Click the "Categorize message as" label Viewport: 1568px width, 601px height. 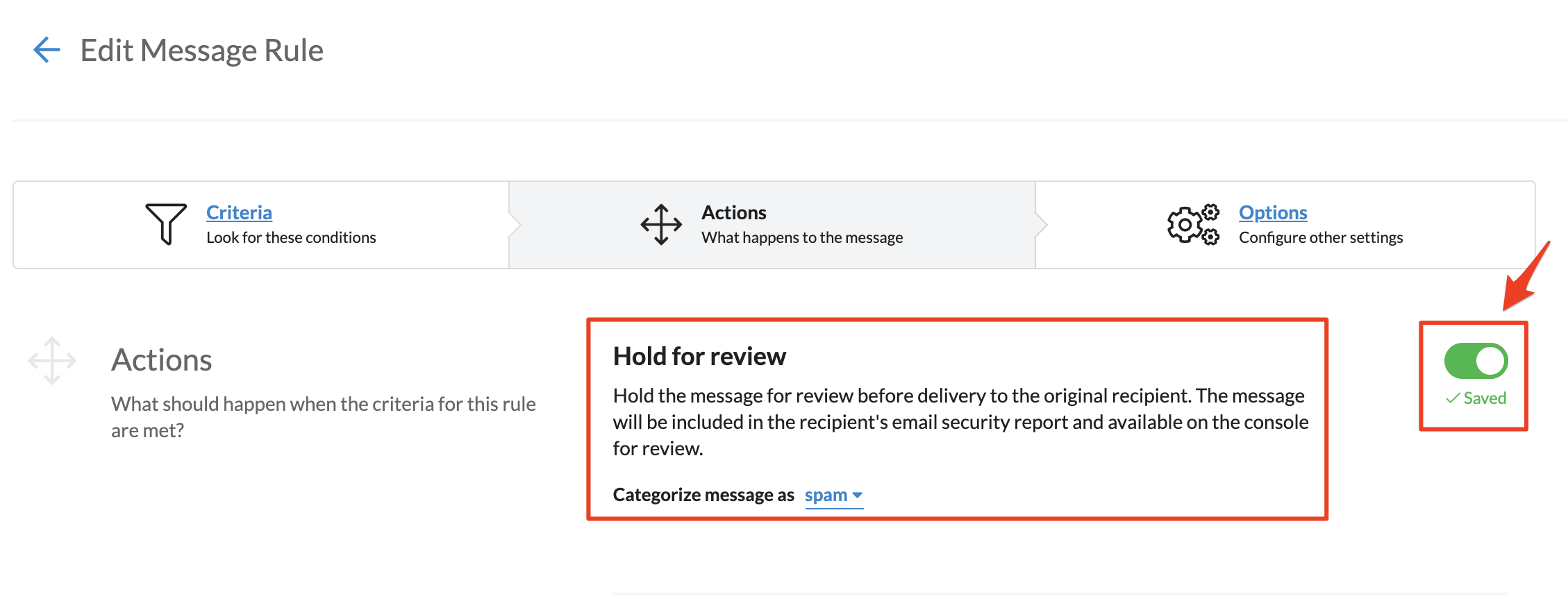[x=703, y=495]
